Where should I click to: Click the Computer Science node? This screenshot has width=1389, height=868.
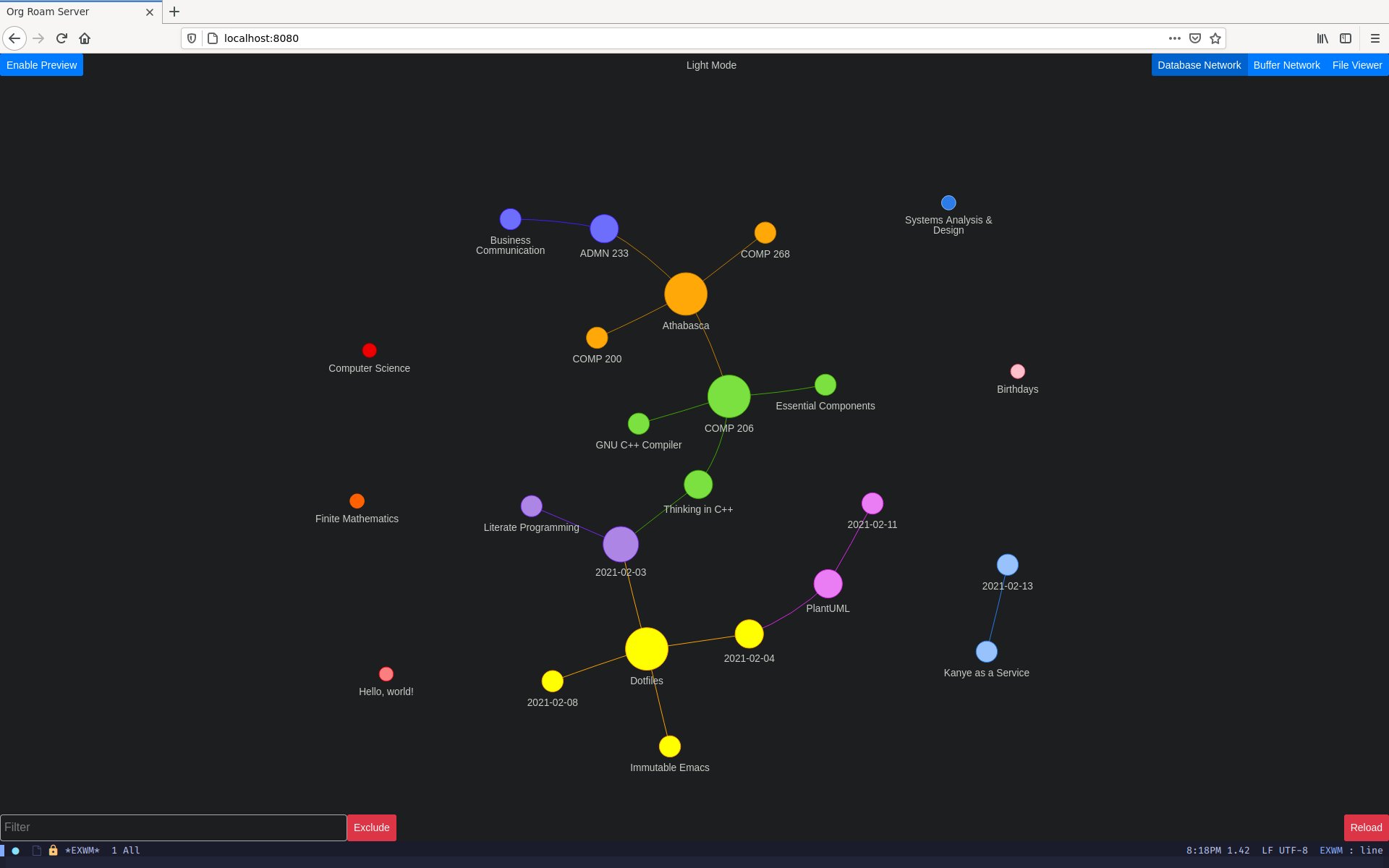click(x=369, y=350)
